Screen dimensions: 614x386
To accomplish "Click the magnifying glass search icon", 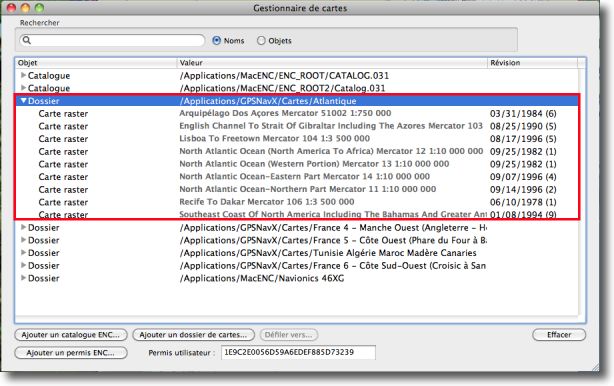I will (x=27, y=40).
